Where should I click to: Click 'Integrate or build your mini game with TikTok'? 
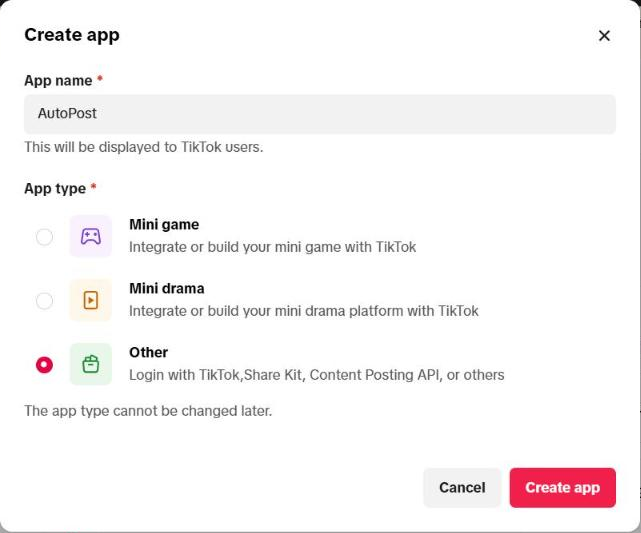click(x=273, y=247)
